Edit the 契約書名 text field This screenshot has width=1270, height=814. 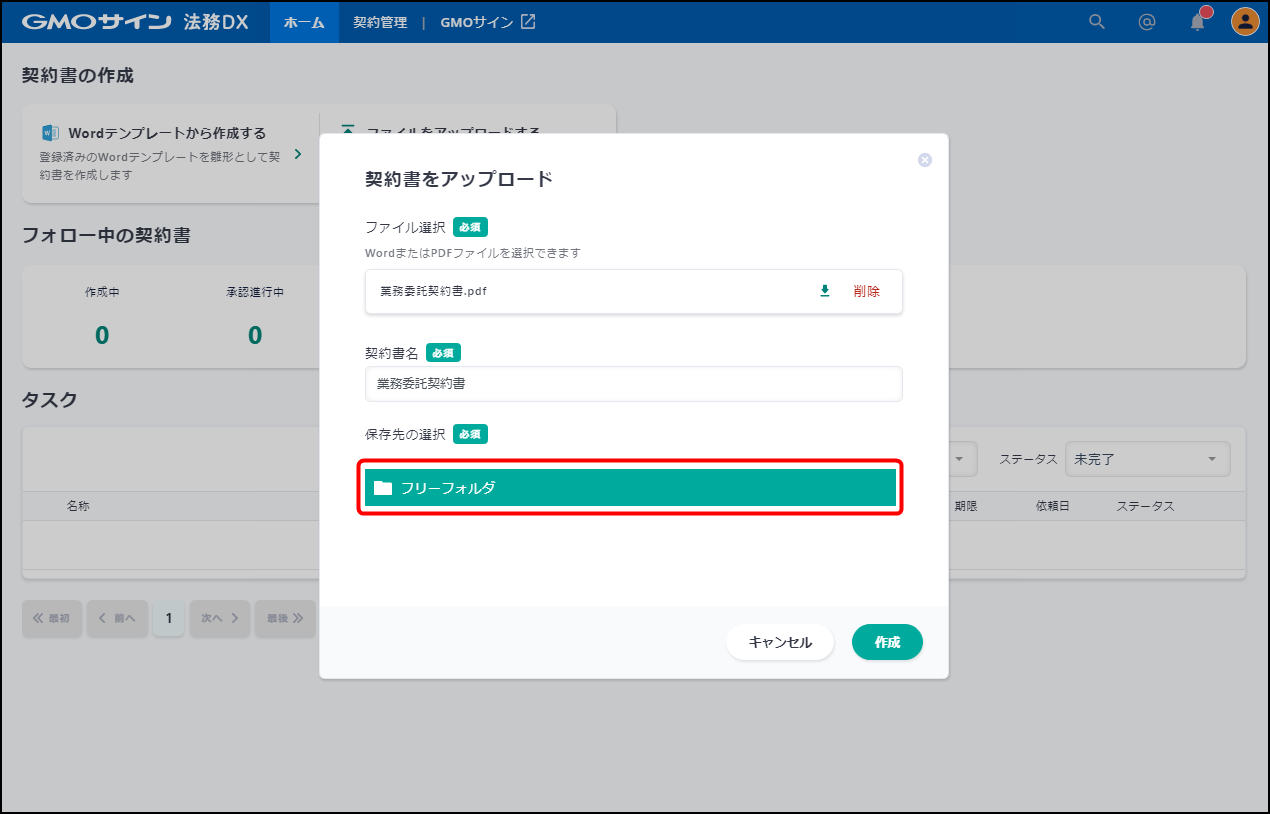click(633, 384)
